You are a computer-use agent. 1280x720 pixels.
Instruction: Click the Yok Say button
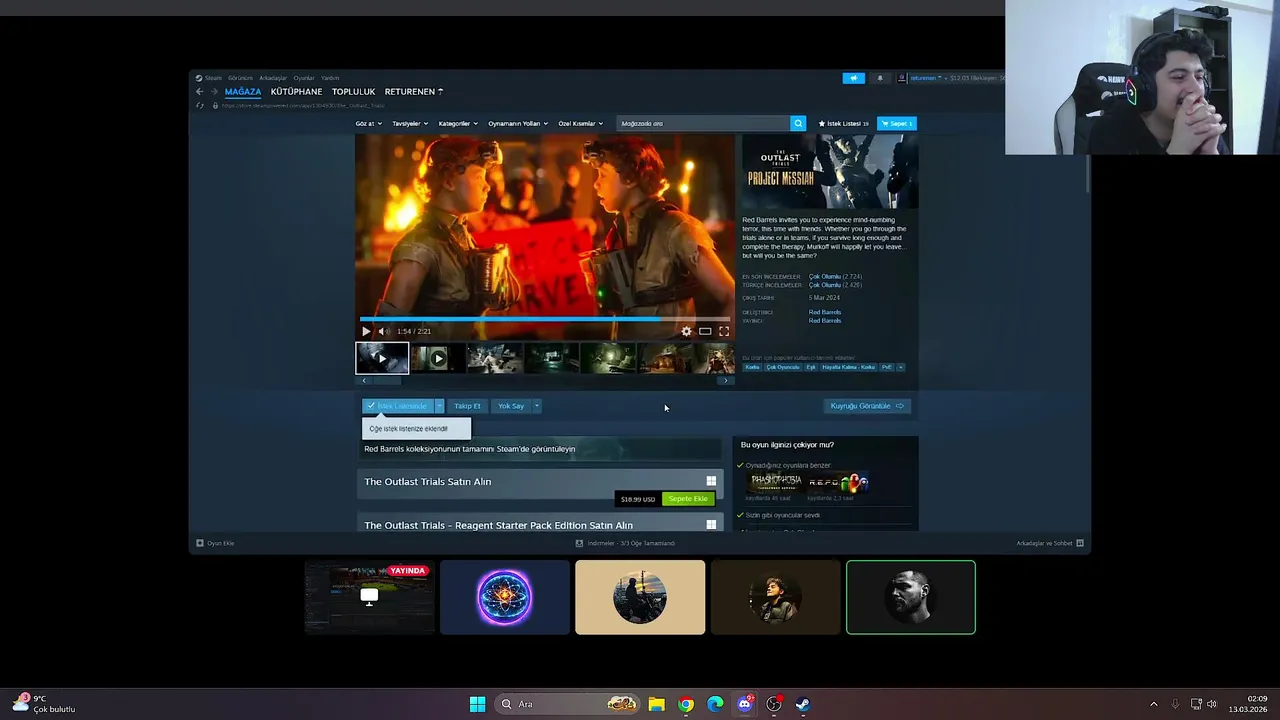(x=511, y=406)
